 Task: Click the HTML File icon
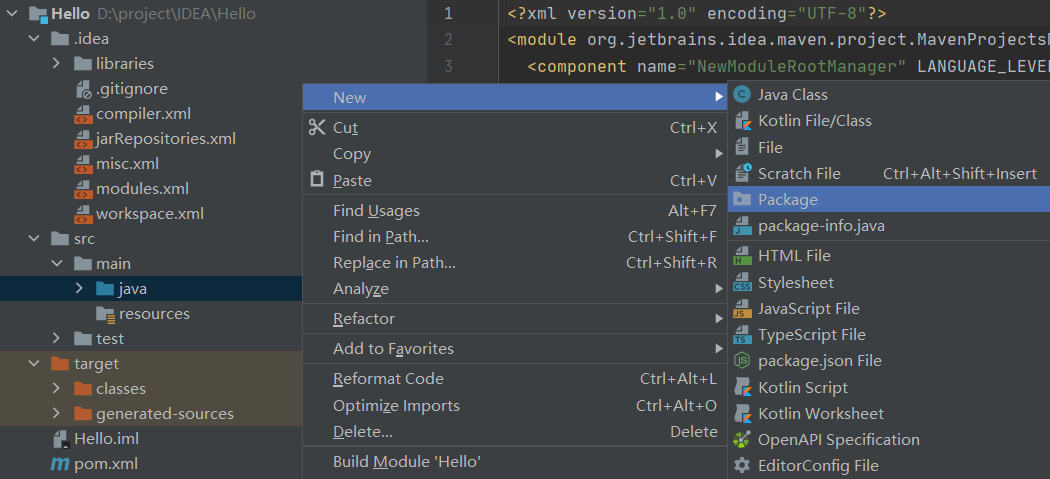click(741, 256)
